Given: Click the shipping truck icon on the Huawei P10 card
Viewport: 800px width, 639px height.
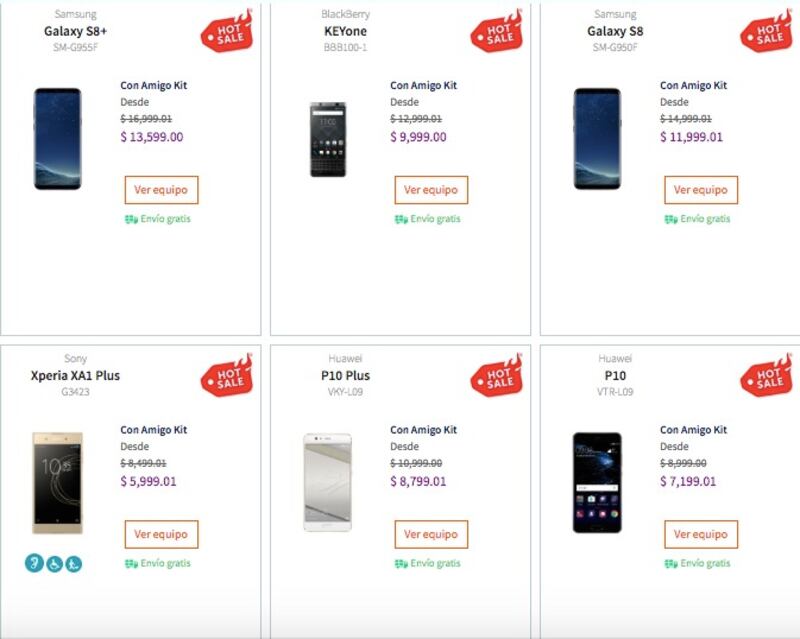Looking at the screenshot, I should [670, 563].
